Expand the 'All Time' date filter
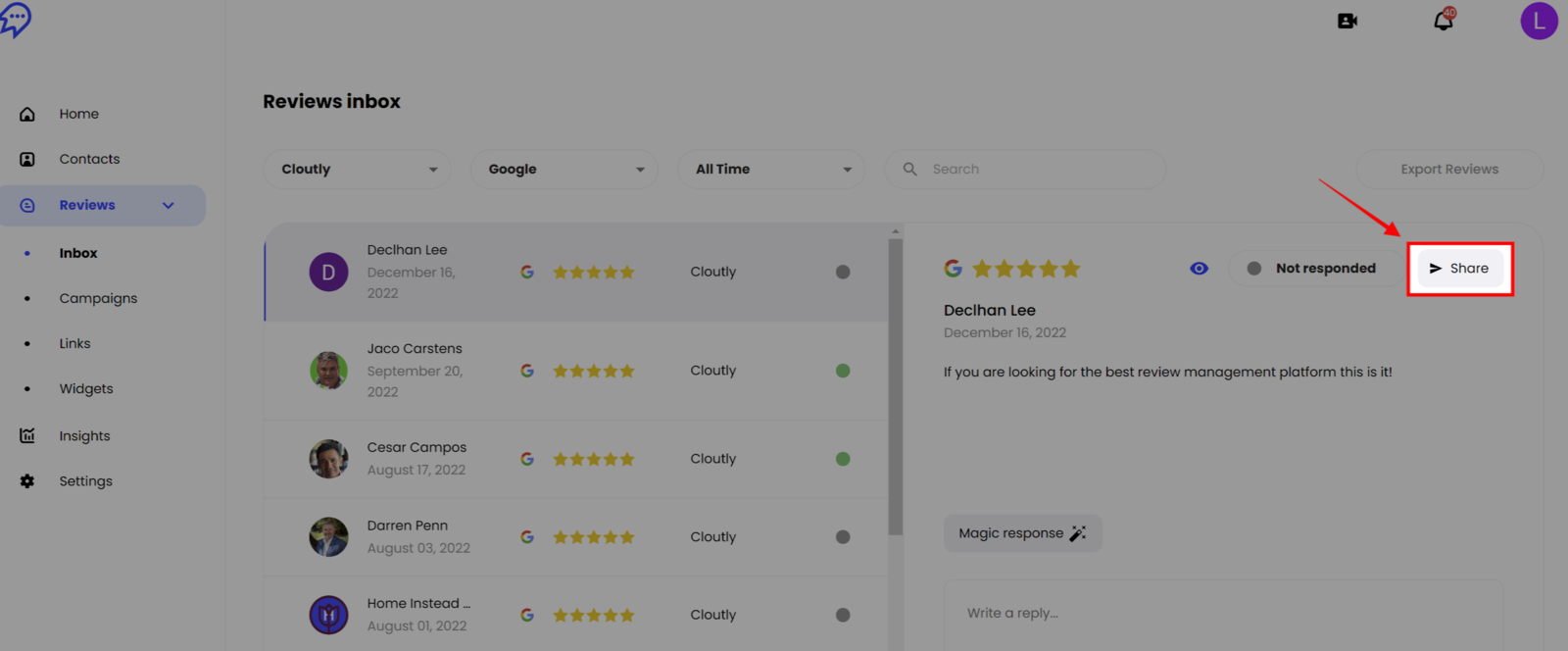Image resolution: width=1568 pixels, height=651 pixels. [770, 170]
